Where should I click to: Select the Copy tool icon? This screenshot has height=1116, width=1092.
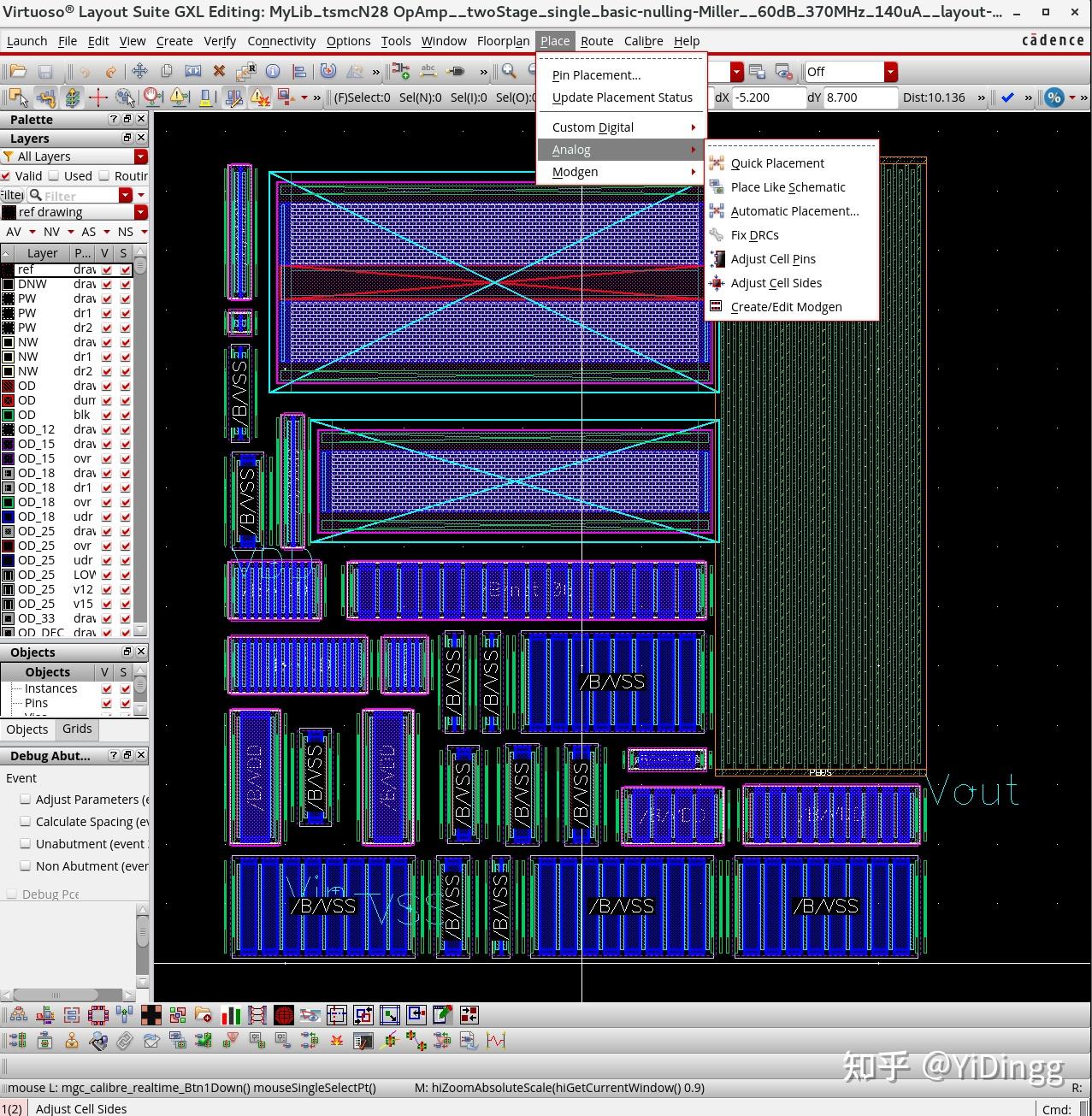coord(167,71)
